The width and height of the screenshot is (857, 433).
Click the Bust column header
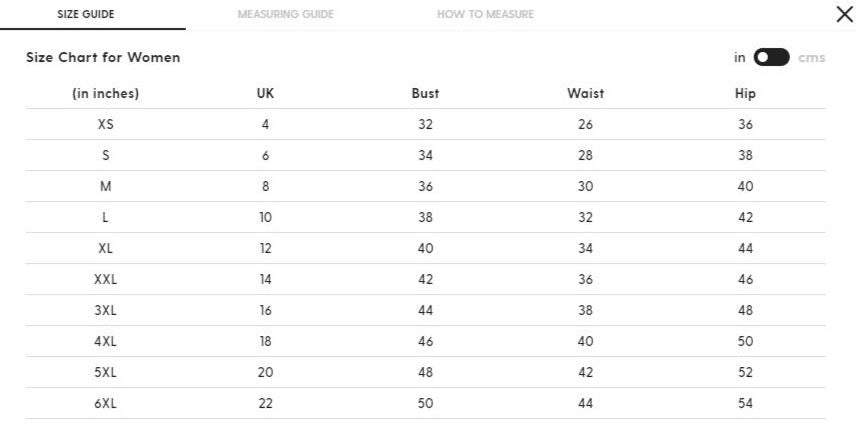pyautogui.click(x=425, y=93)
